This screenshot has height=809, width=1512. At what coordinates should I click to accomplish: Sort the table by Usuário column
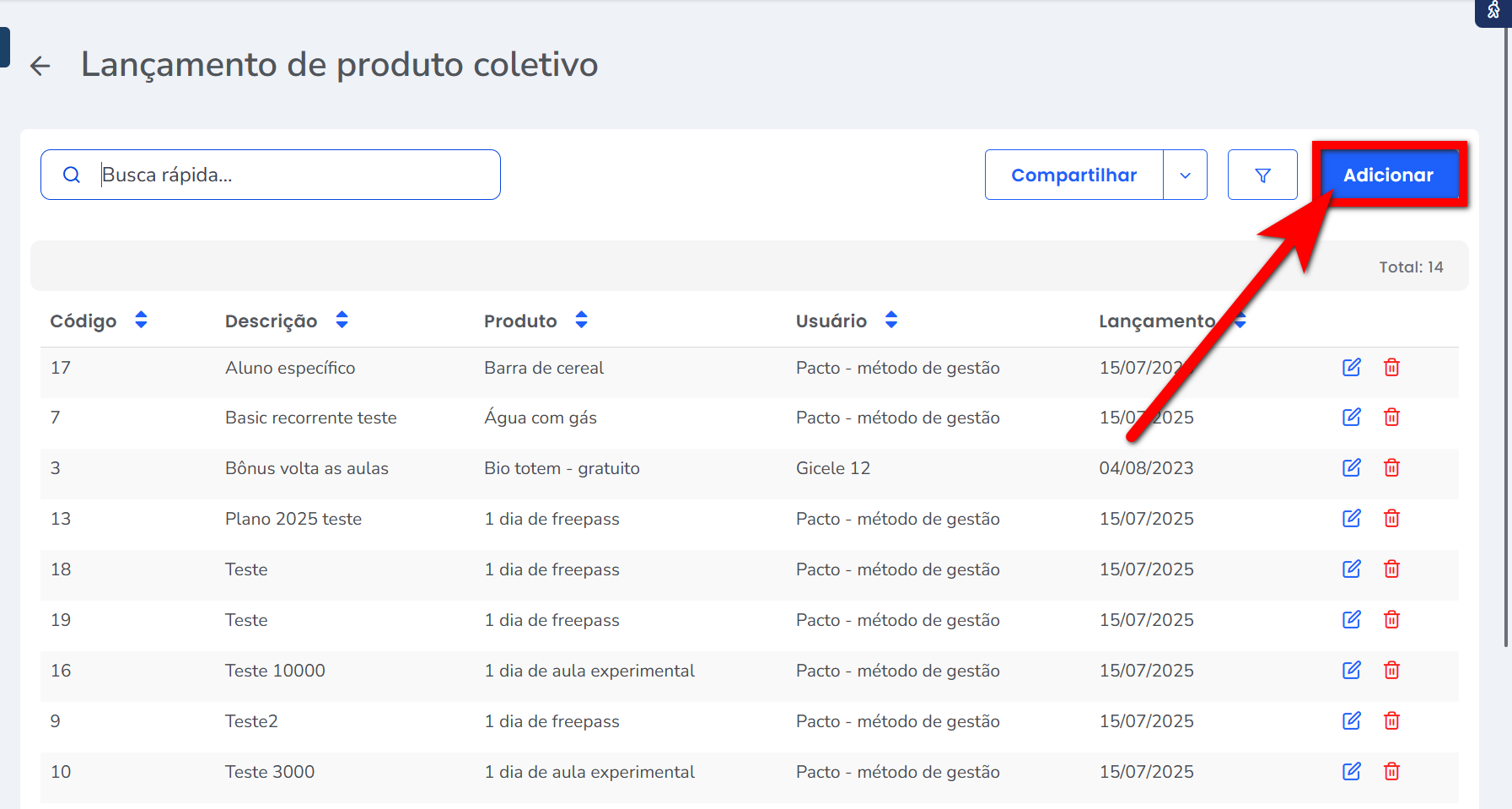coord(891,321)
